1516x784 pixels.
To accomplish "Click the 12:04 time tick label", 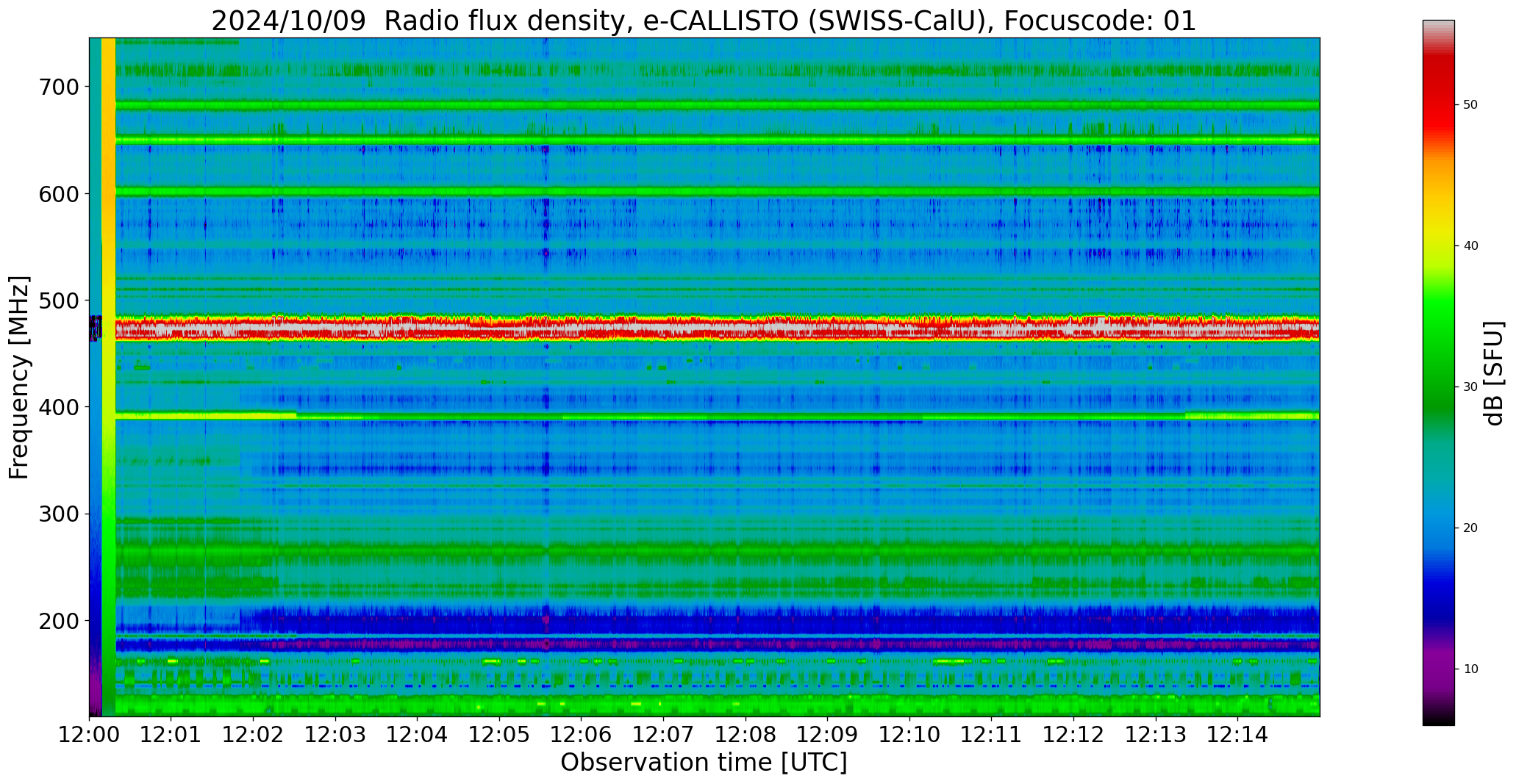I will click(x=418, y=734).
